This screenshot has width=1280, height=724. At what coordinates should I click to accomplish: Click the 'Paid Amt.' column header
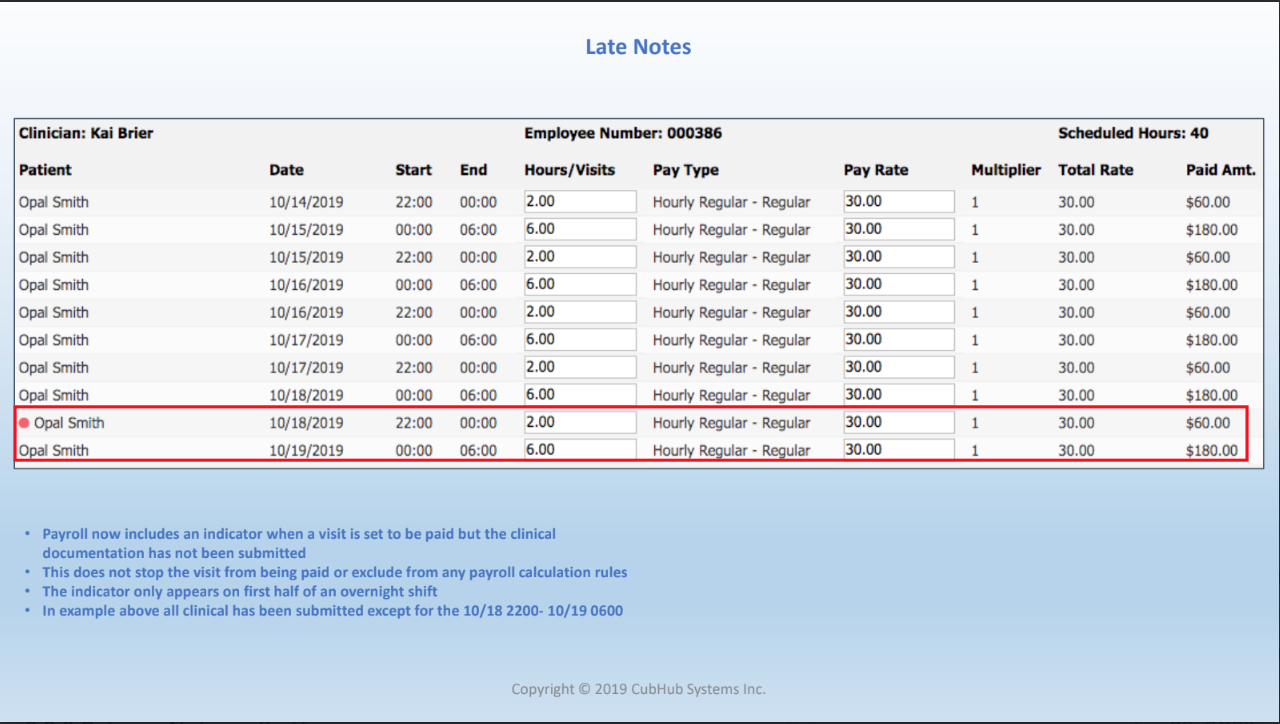coord(1221,170)
